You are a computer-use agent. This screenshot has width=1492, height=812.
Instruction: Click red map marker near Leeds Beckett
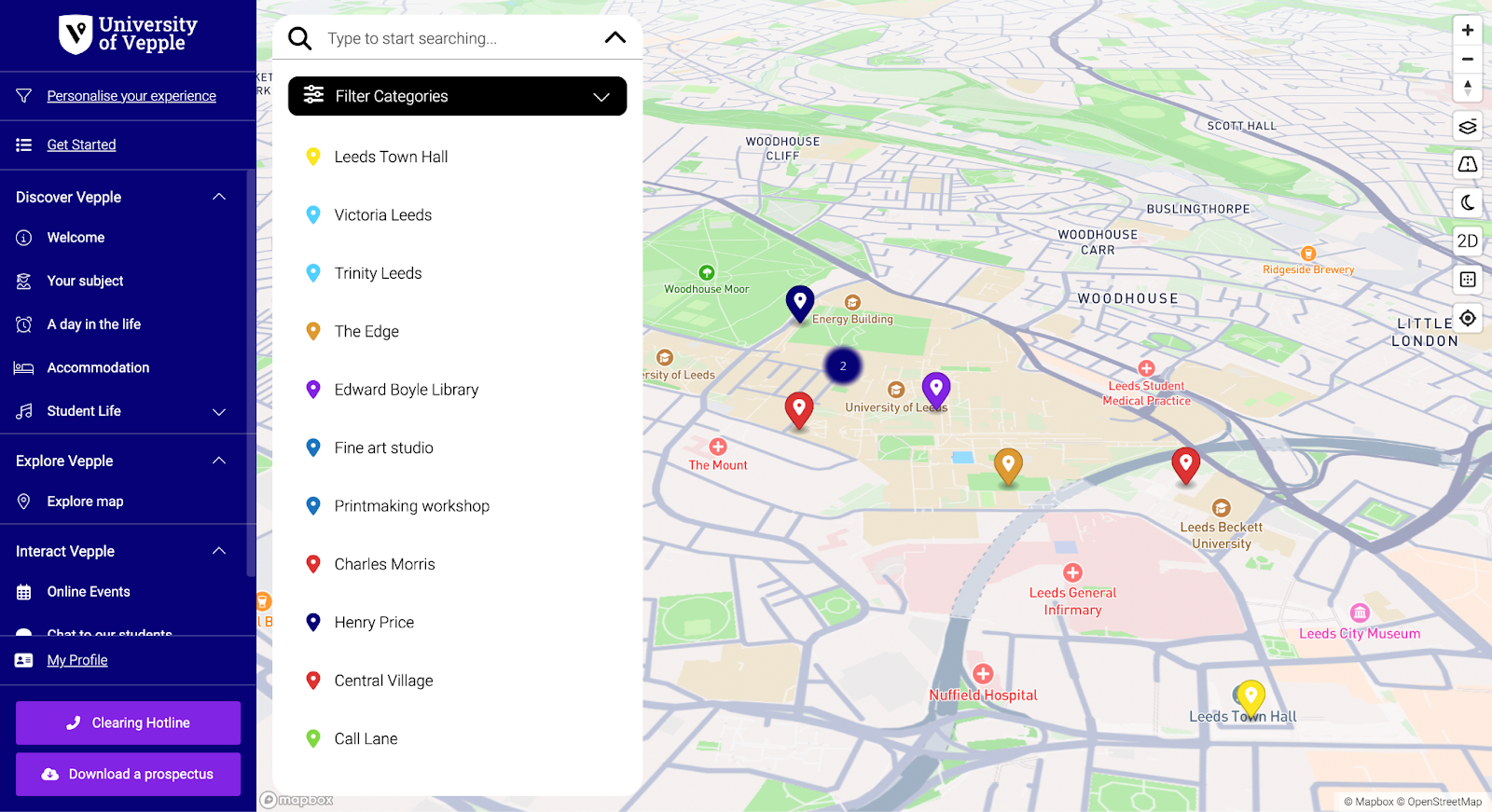point(1185,465)
